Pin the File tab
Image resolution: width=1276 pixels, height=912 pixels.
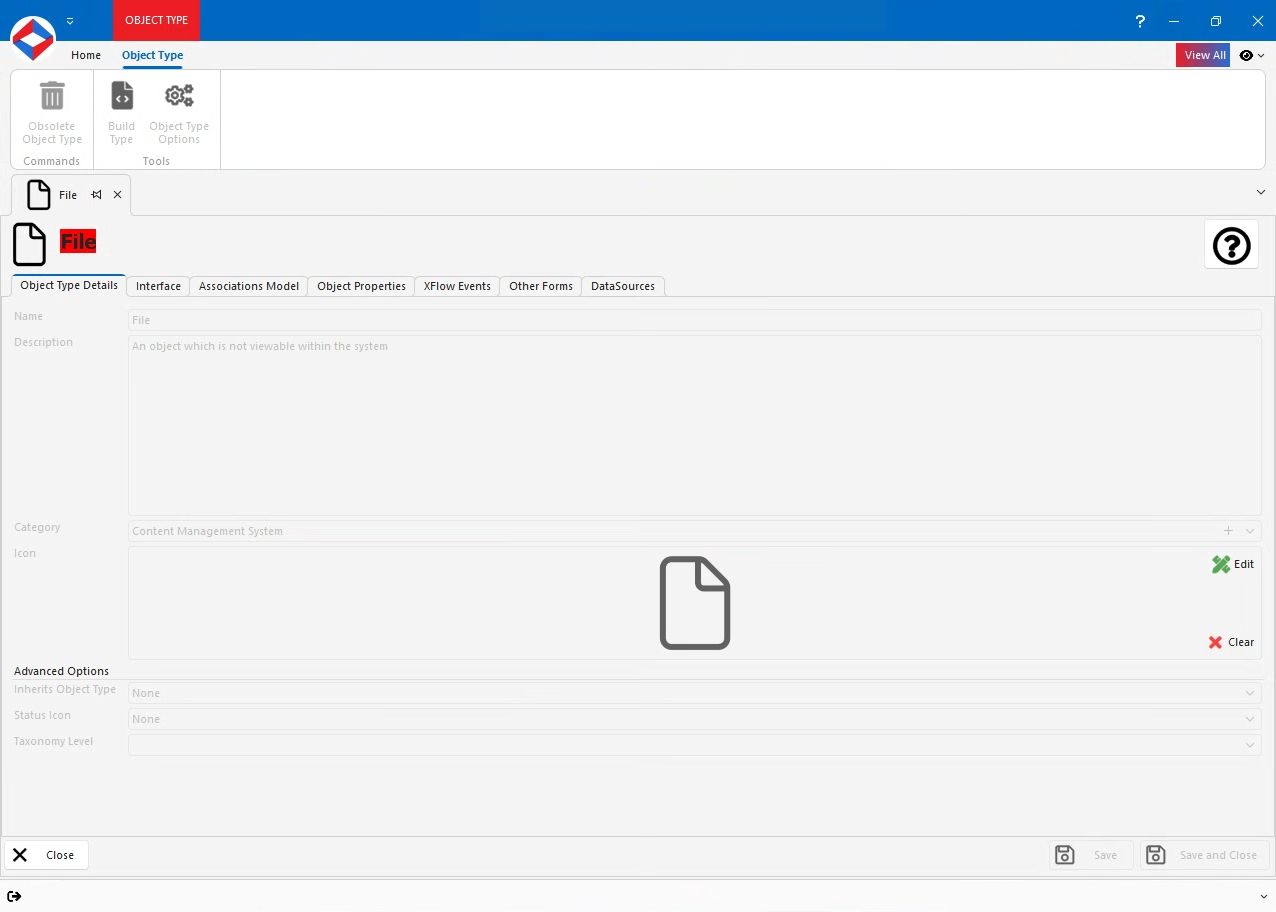[96, 194]
